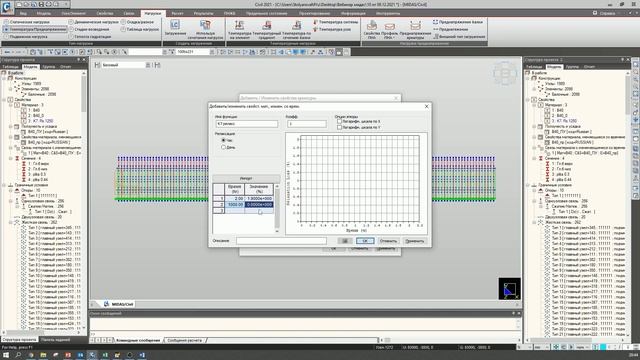Select Подвижная нагрузка load type
The height and width of the screenshot is (360, 640).
pos(25,37)
